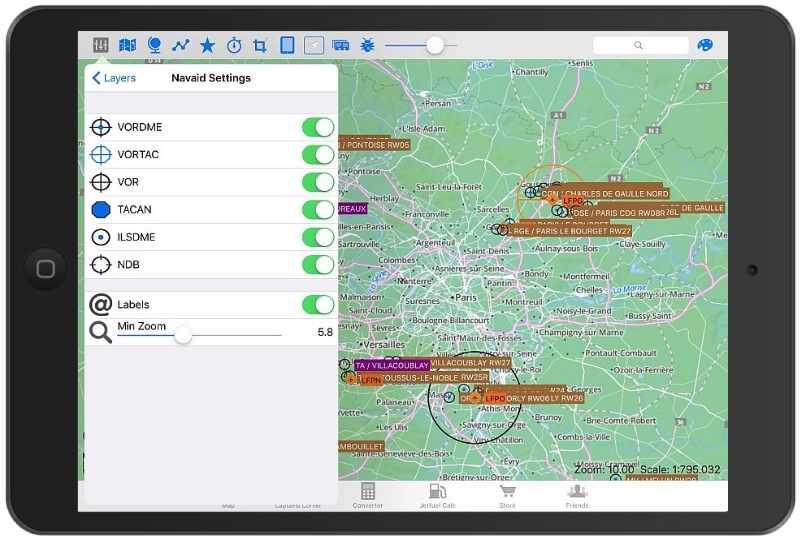Click the search field in toolbar
The image size is (800, 541).
(x=641, y=45)
